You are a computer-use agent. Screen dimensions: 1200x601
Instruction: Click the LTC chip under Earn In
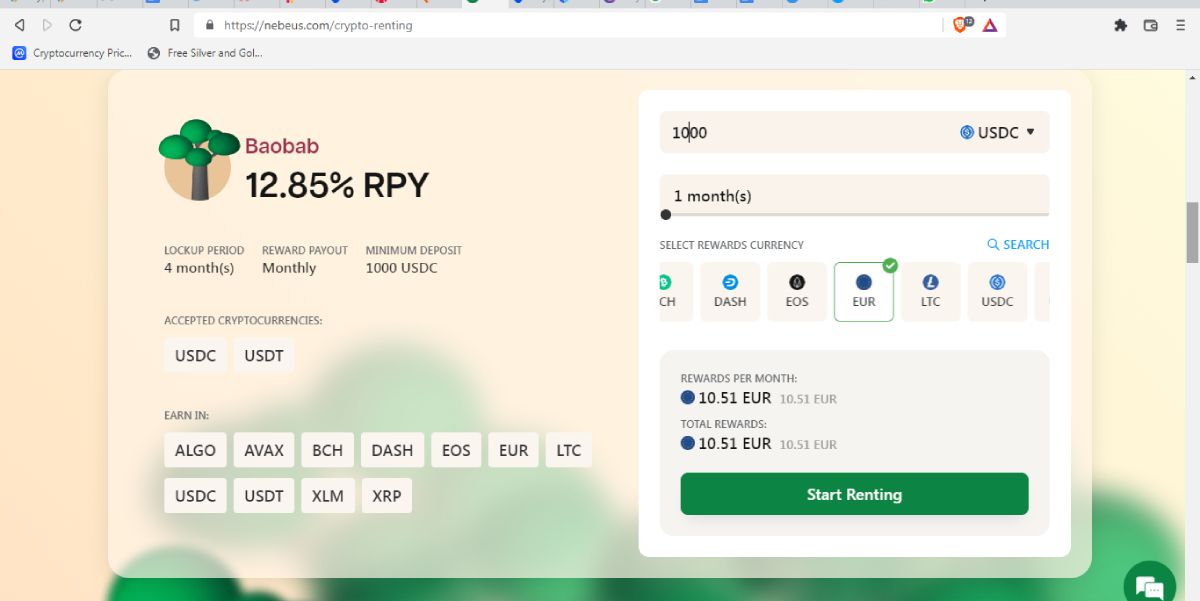pyautogui.click(x=569, y=450)
